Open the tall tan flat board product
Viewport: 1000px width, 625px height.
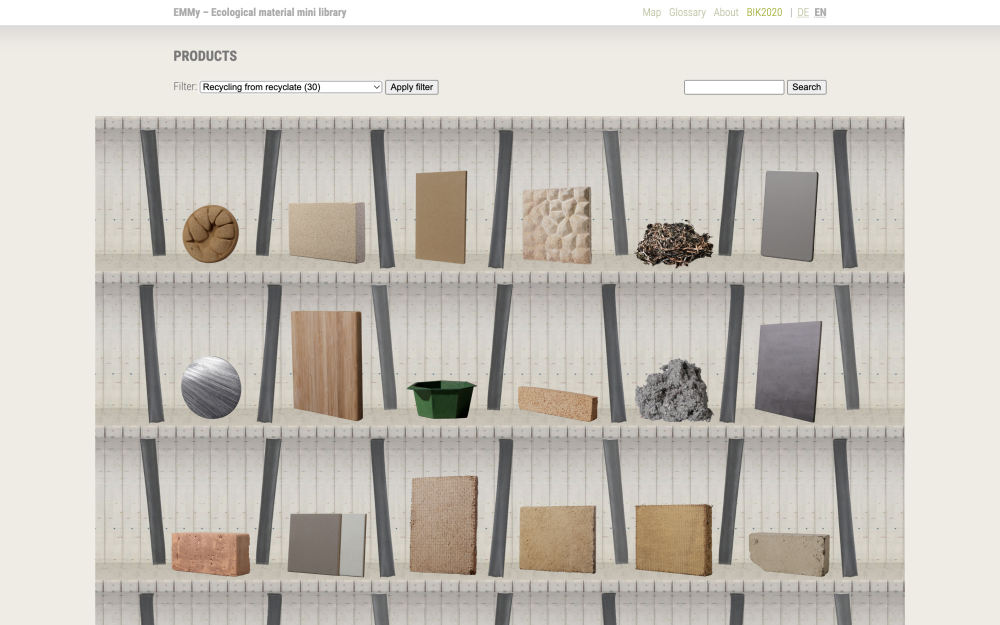point(441,217)
